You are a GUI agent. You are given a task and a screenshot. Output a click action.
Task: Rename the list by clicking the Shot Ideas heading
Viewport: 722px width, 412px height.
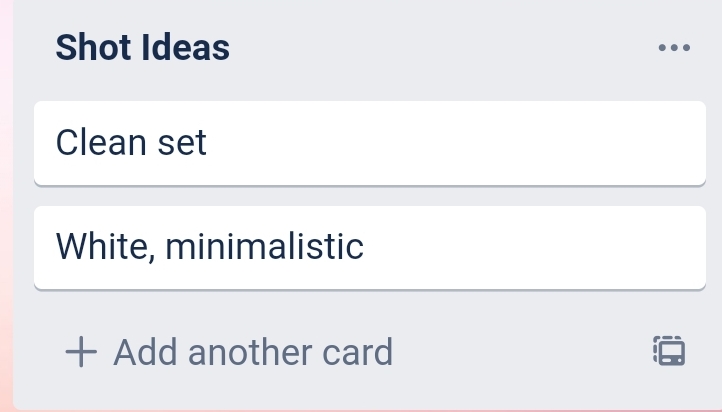pos(143,47)
